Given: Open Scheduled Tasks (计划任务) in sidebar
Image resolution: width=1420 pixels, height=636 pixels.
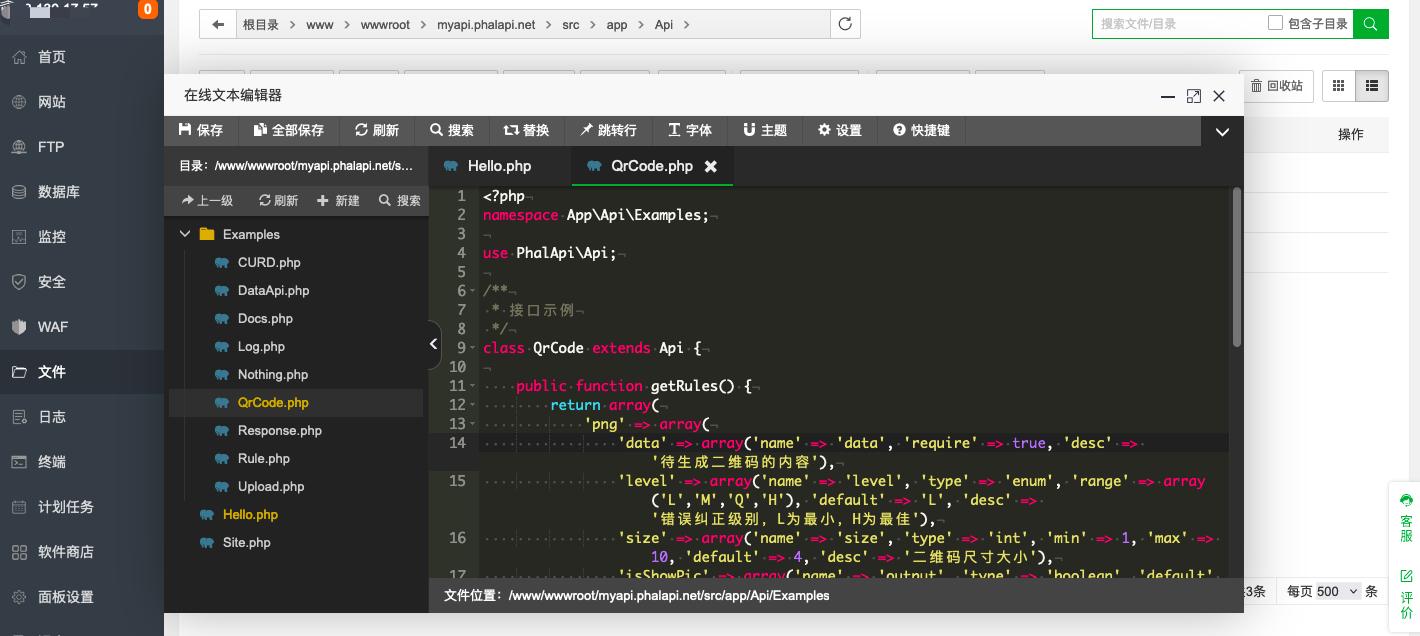Looking at the screenshot, I should point(82,507).
